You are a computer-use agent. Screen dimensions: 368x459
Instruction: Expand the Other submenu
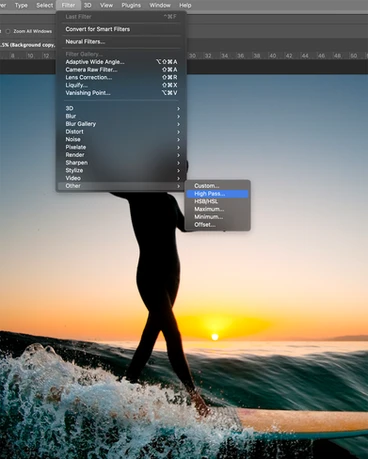coord(121,186)
